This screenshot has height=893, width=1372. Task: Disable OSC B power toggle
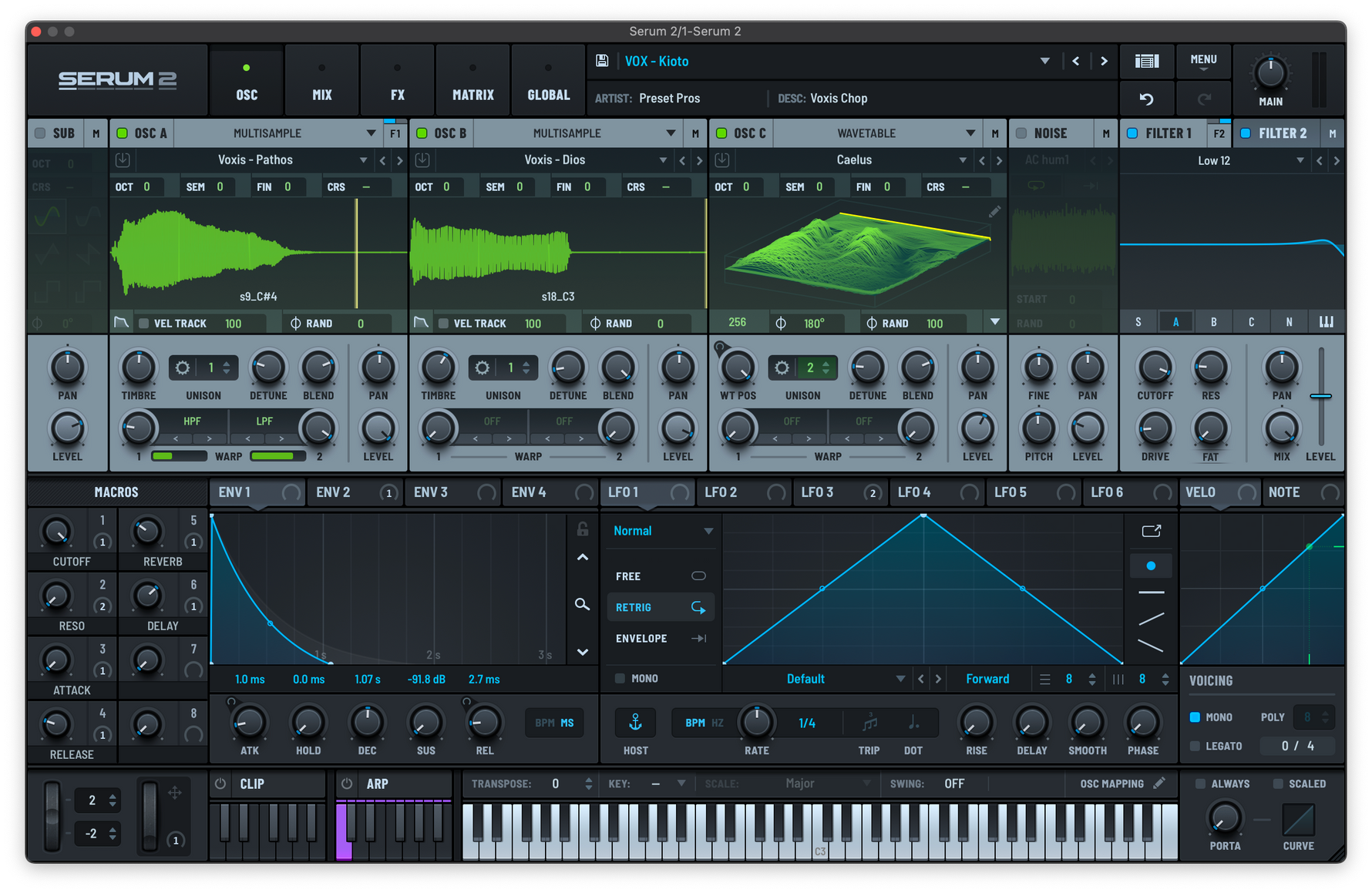pyautogui.click(x=422, y=133)
